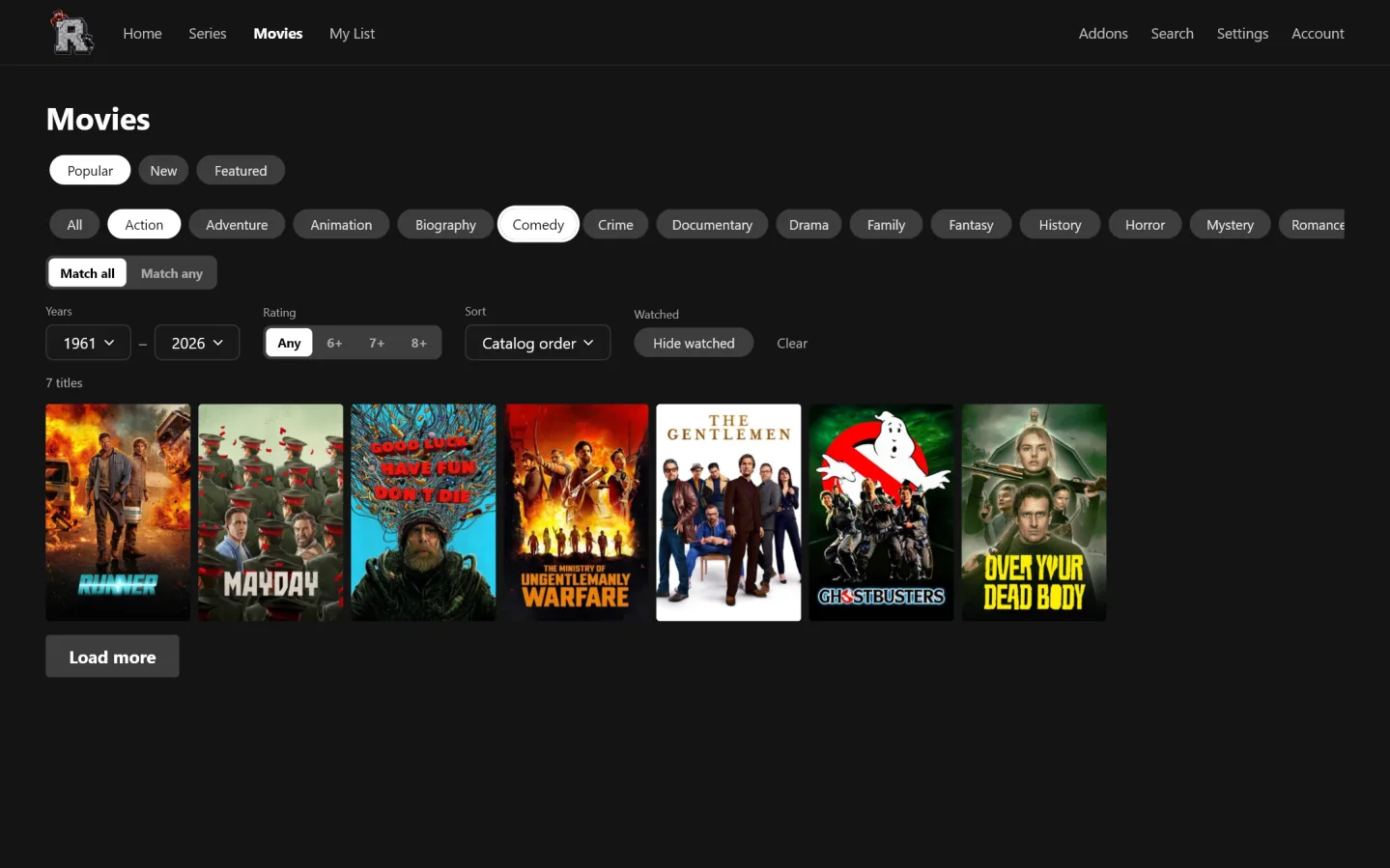Screen dimensions: 1390x868
Task: Open the Ghostbusters movie poster
Action: [881, 513]
